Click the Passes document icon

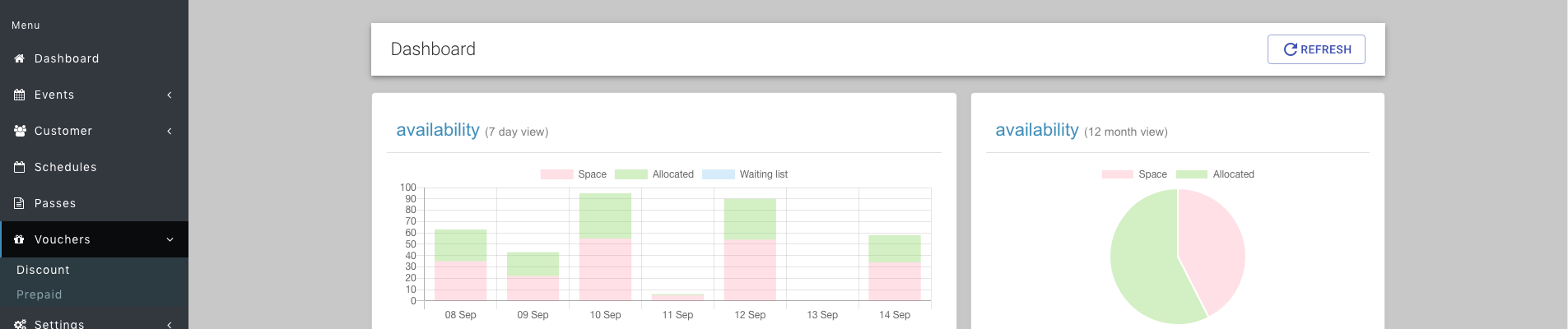(20, 203)
